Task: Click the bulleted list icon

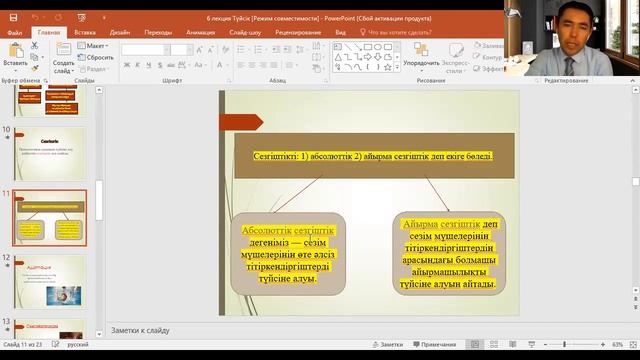Action: pos(241,49)
